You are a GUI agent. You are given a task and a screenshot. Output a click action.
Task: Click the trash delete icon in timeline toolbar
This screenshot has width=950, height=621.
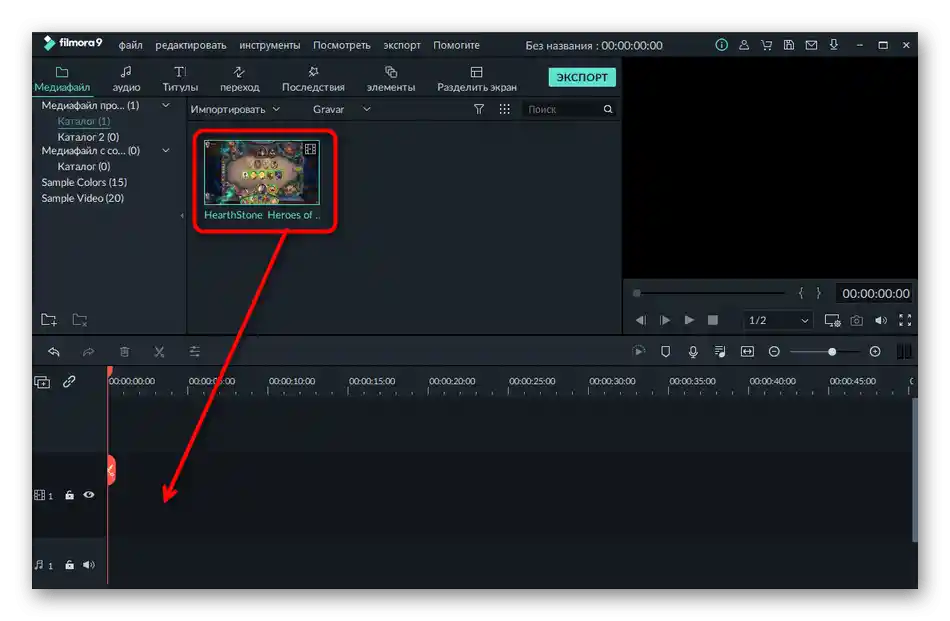[x=124, y=351]
